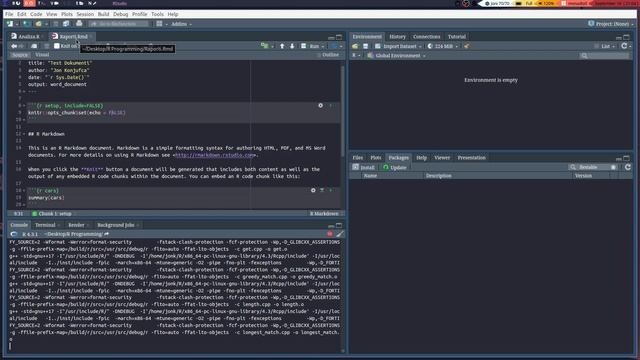Interrupt R with the red stop icon
Screen dimensions: 640x360
coord(330,234)
